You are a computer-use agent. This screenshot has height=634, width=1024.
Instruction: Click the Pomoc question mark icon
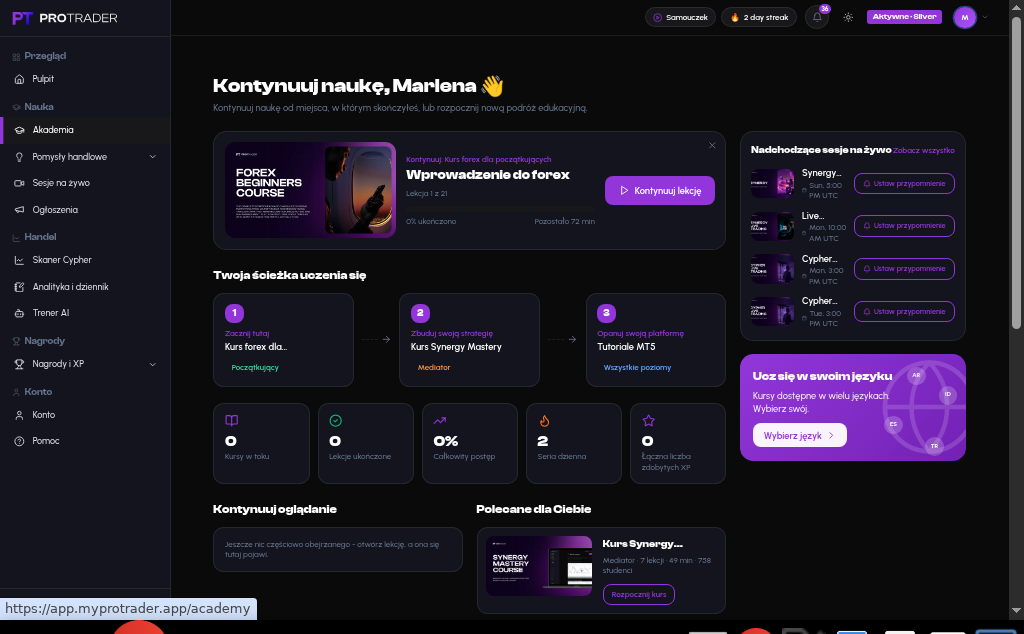[x=20, y=441]
